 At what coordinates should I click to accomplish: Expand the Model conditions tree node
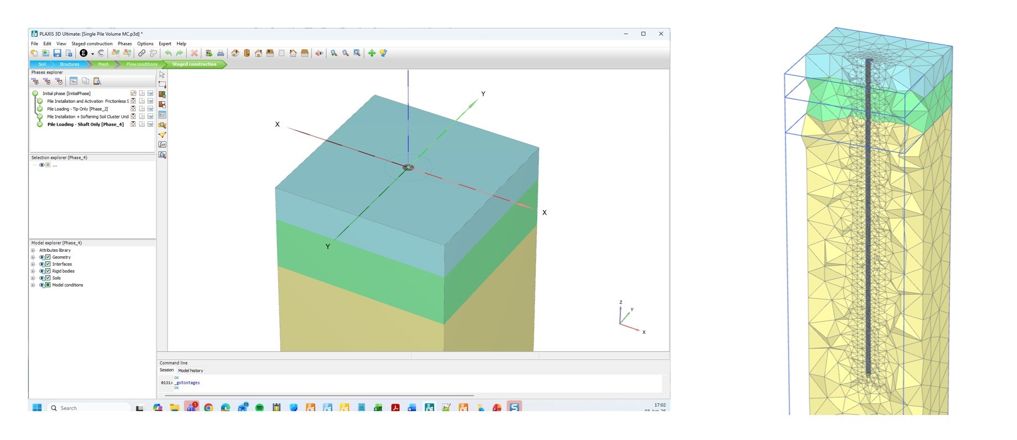point(33,285)
